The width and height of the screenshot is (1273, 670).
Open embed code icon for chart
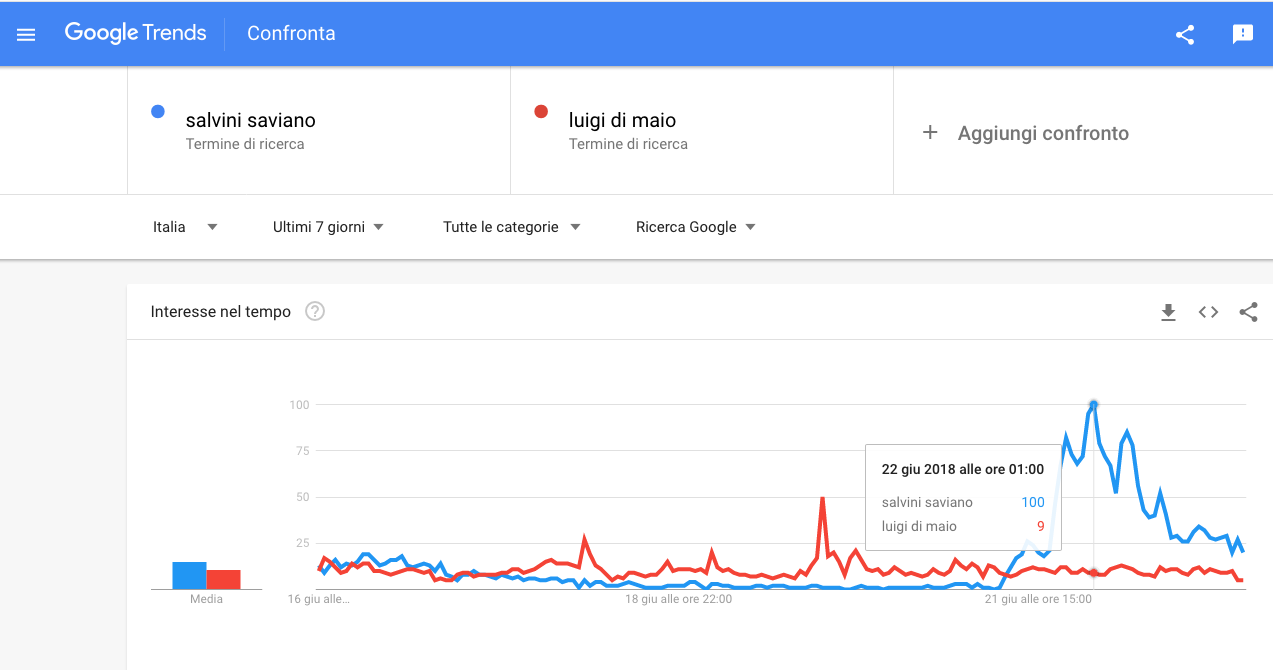pos(1208,312)
